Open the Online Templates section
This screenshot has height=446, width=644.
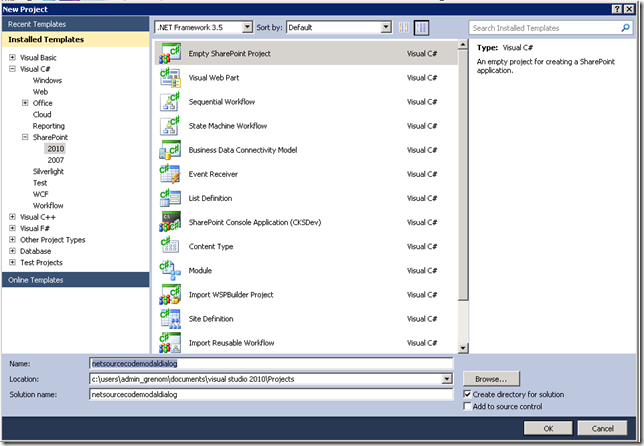coord(75,280)
